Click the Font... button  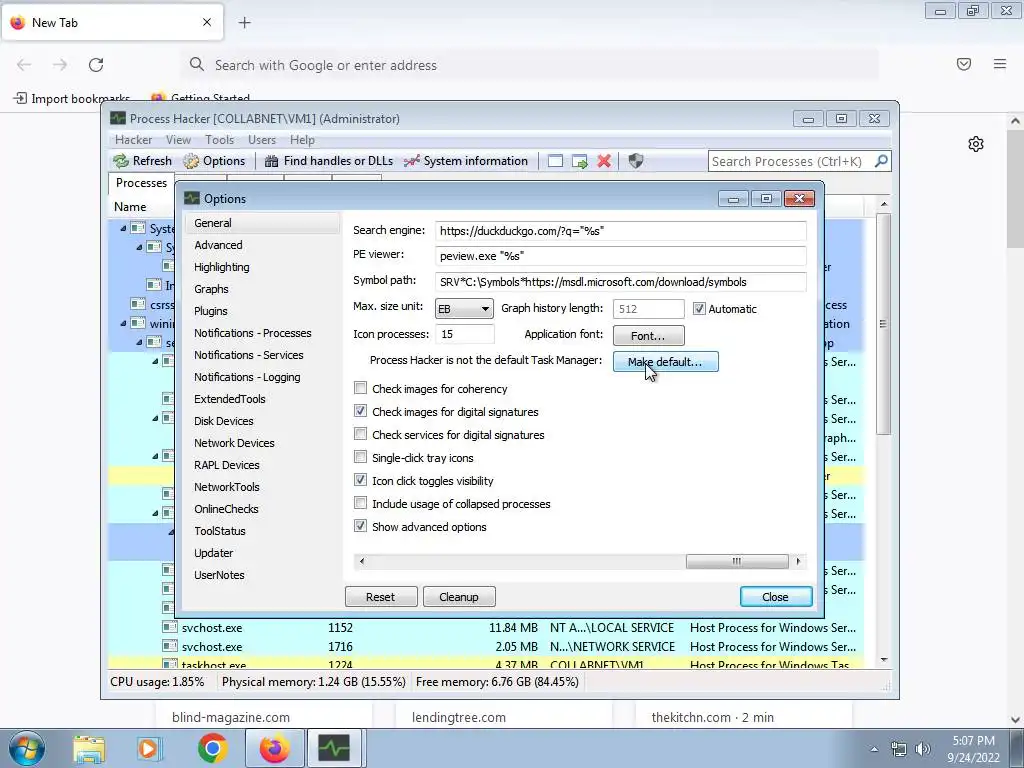648,336
